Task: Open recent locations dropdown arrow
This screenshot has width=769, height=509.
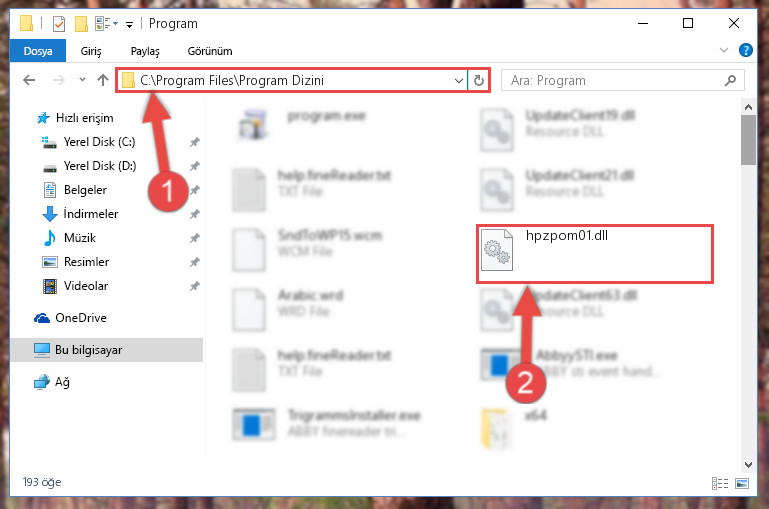Action: [x=82, y=79]
